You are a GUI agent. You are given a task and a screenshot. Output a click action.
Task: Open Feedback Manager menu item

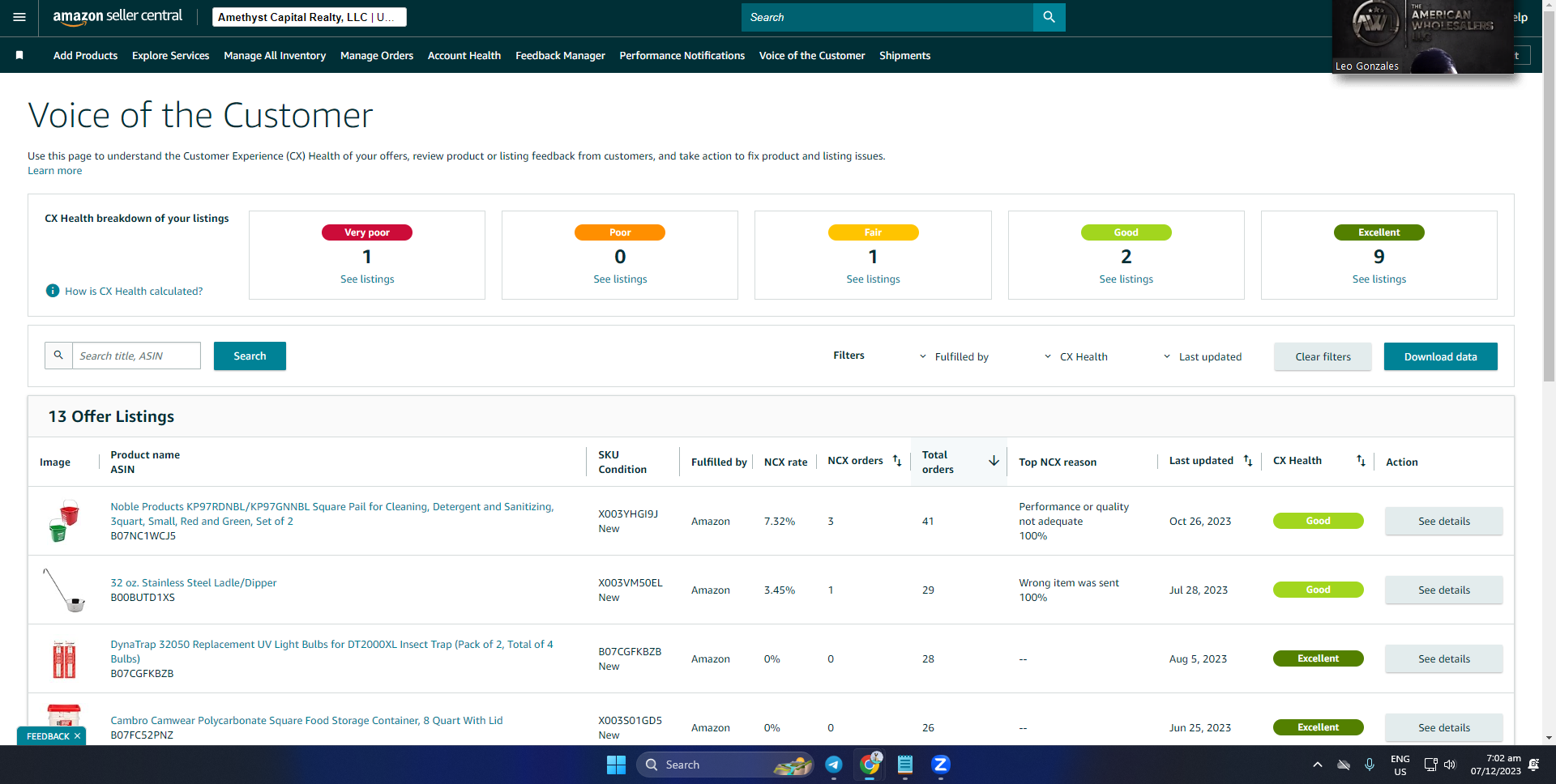pyautogui.click(x=560, y=55)
